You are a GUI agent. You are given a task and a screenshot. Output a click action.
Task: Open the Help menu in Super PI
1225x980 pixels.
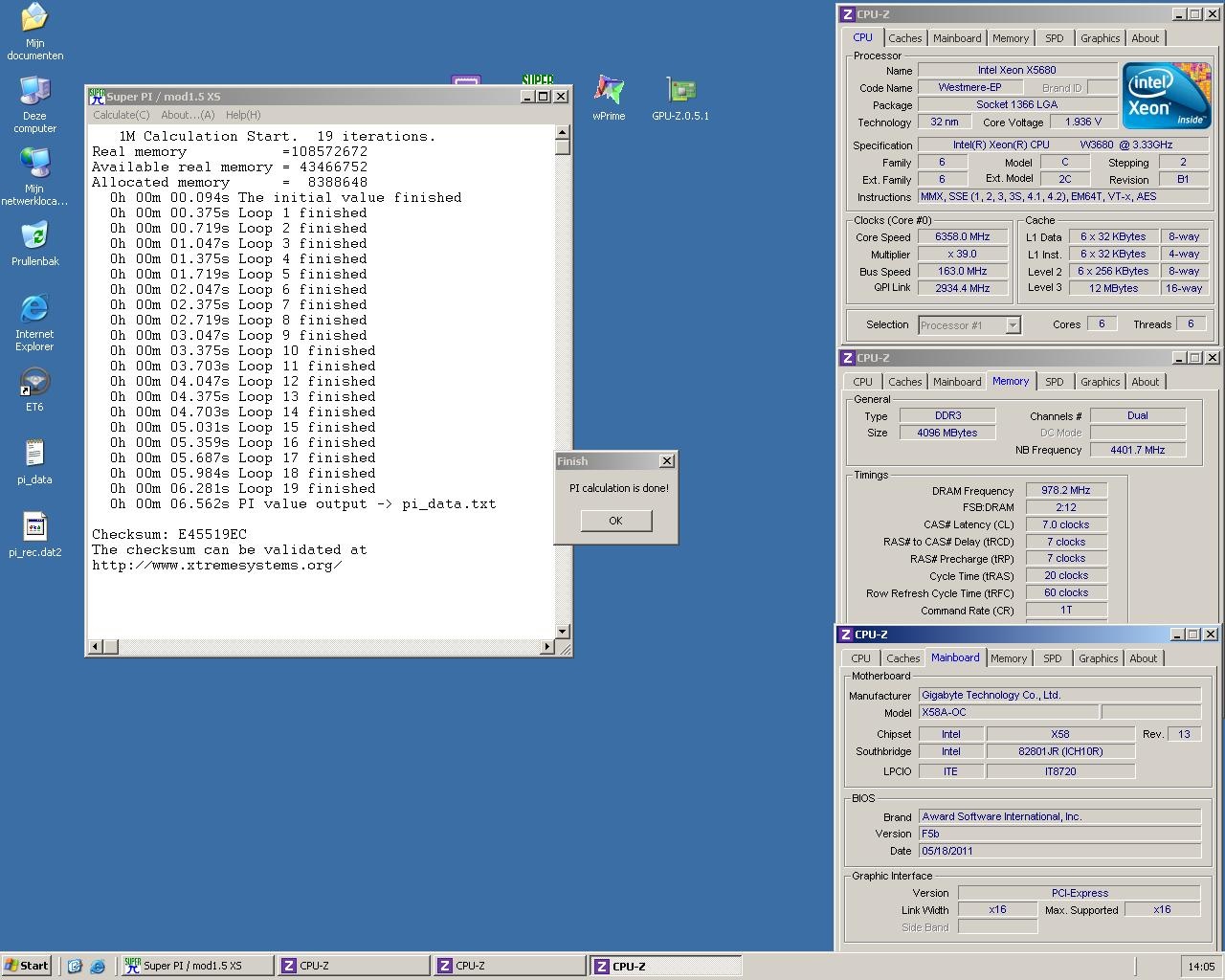(243, 115)
